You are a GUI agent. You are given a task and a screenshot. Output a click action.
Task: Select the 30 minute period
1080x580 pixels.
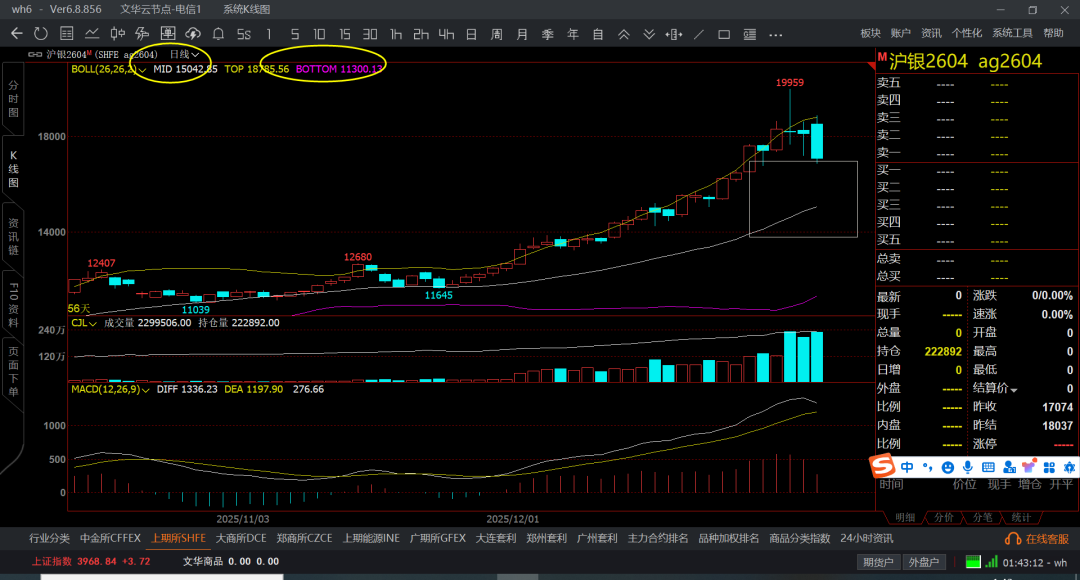point(370,34)
